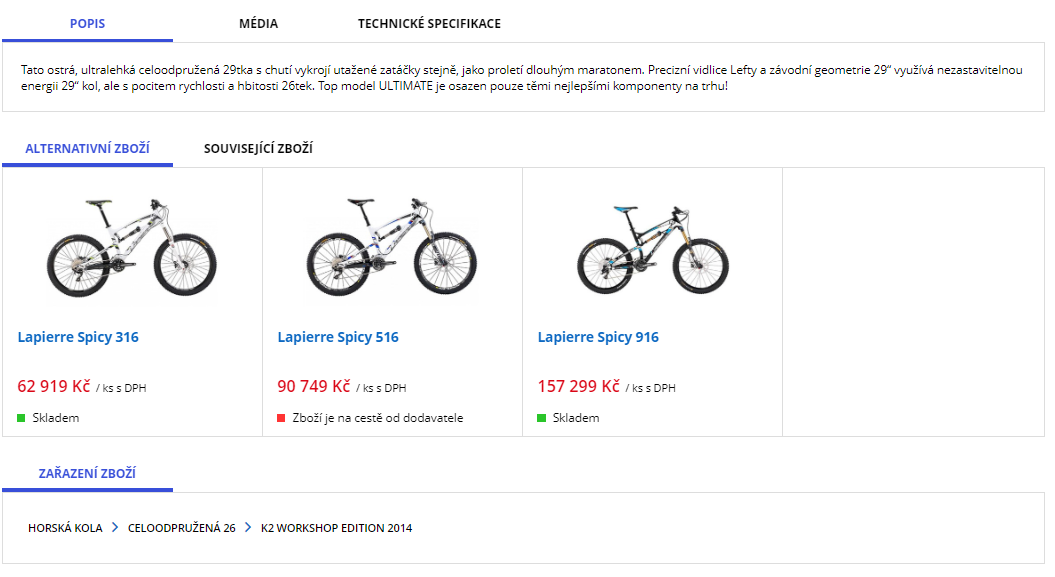Switch to the Média tab

pos(259,24)
